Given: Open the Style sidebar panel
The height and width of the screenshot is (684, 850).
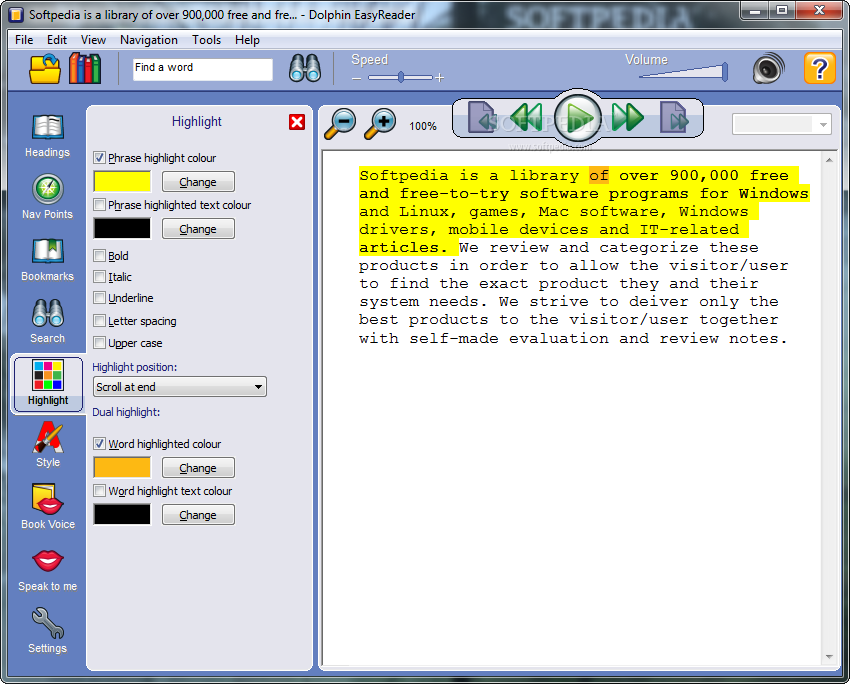Looking at the screenshot, I should coord(48,445).
